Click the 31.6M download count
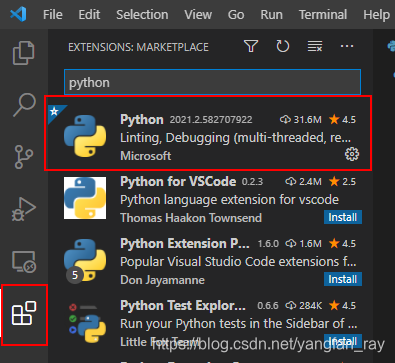This screenshot has width=395, height=363. (301, 120)
